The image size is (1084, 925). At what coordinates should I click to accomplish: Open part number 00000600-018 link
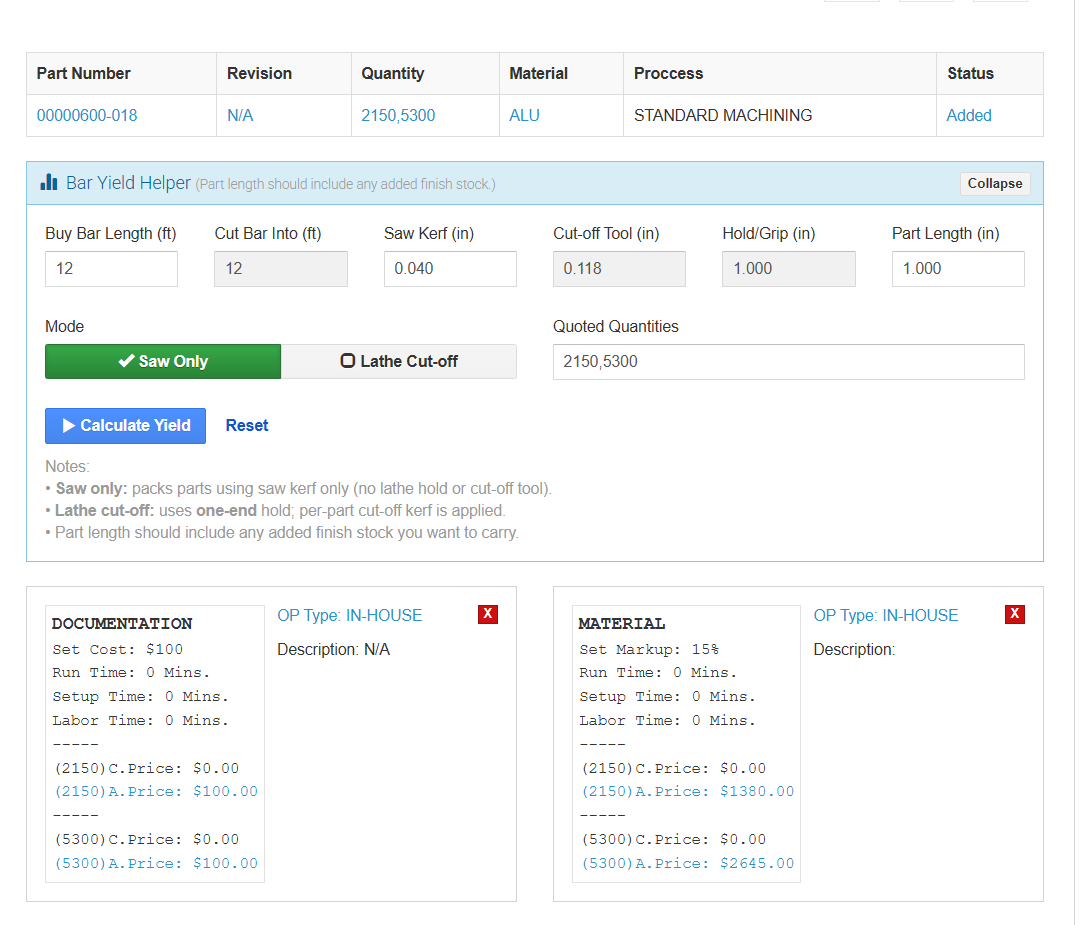[x=87, y=115]
